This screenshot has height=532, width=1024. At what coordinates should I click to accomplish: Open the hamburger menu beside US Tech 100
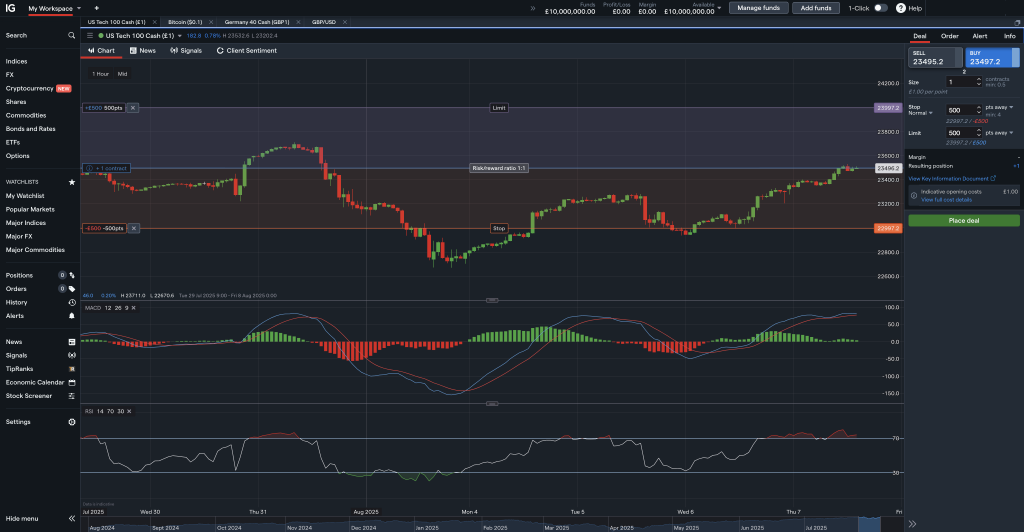pyautogui.click(x=89, y=35)
